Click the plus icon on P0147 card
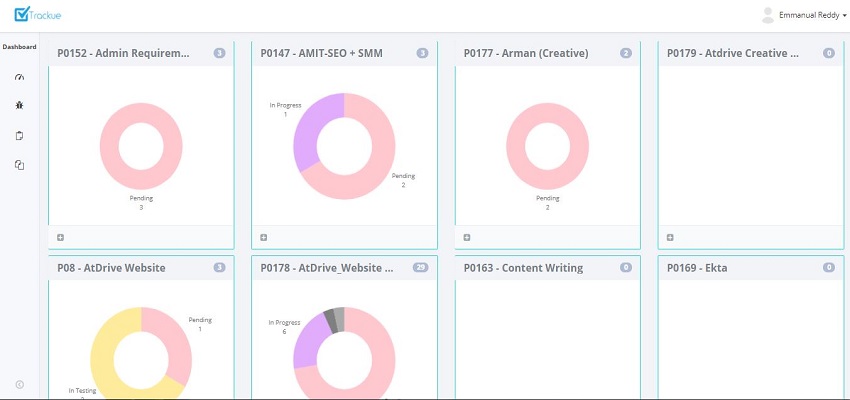This screenshot has width=850, height=400. (x=263, y=237)
